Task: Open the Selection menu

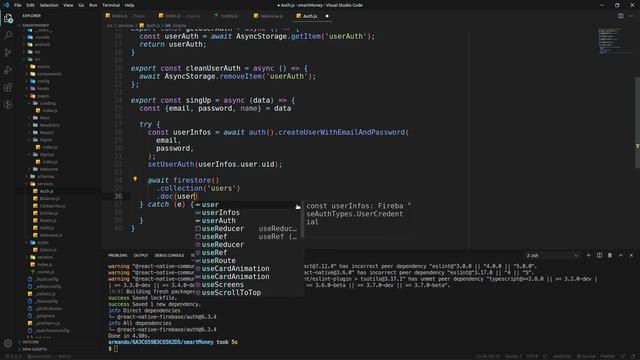Action: click(x=49, y=5)
